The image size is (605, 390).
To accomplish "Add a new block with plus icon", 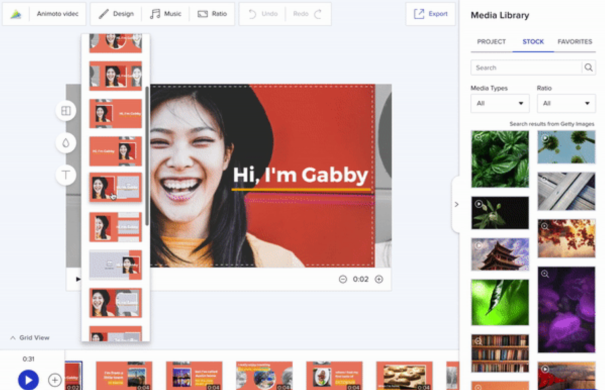I will tap(55, 380).
